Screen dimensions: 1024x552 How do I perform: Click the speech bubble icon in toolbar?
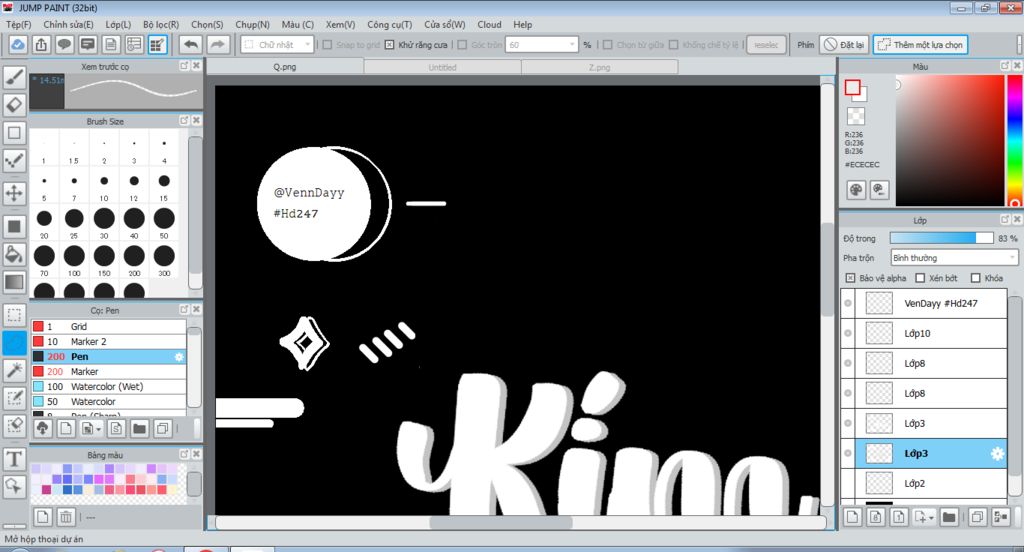coord(64,45)
